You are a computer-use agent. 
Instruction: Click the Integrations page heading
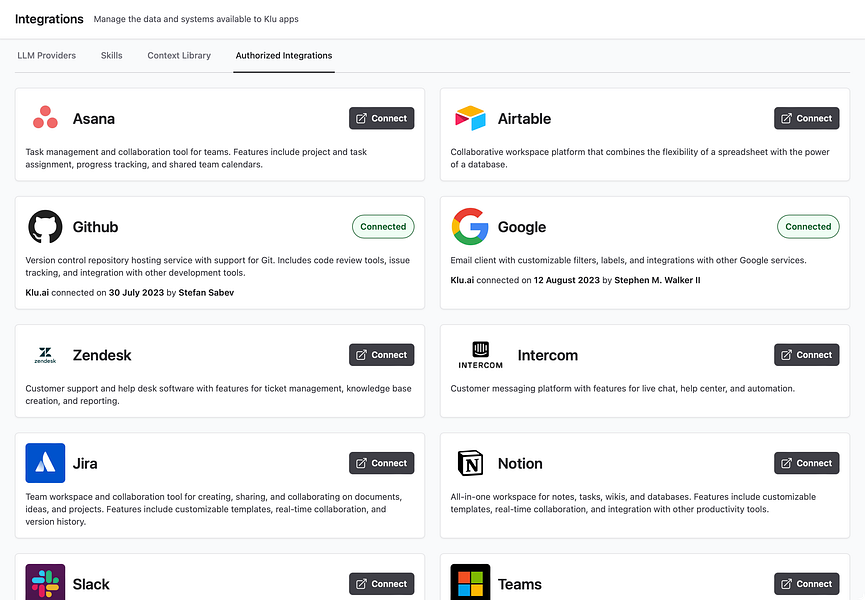pos(49,19)
